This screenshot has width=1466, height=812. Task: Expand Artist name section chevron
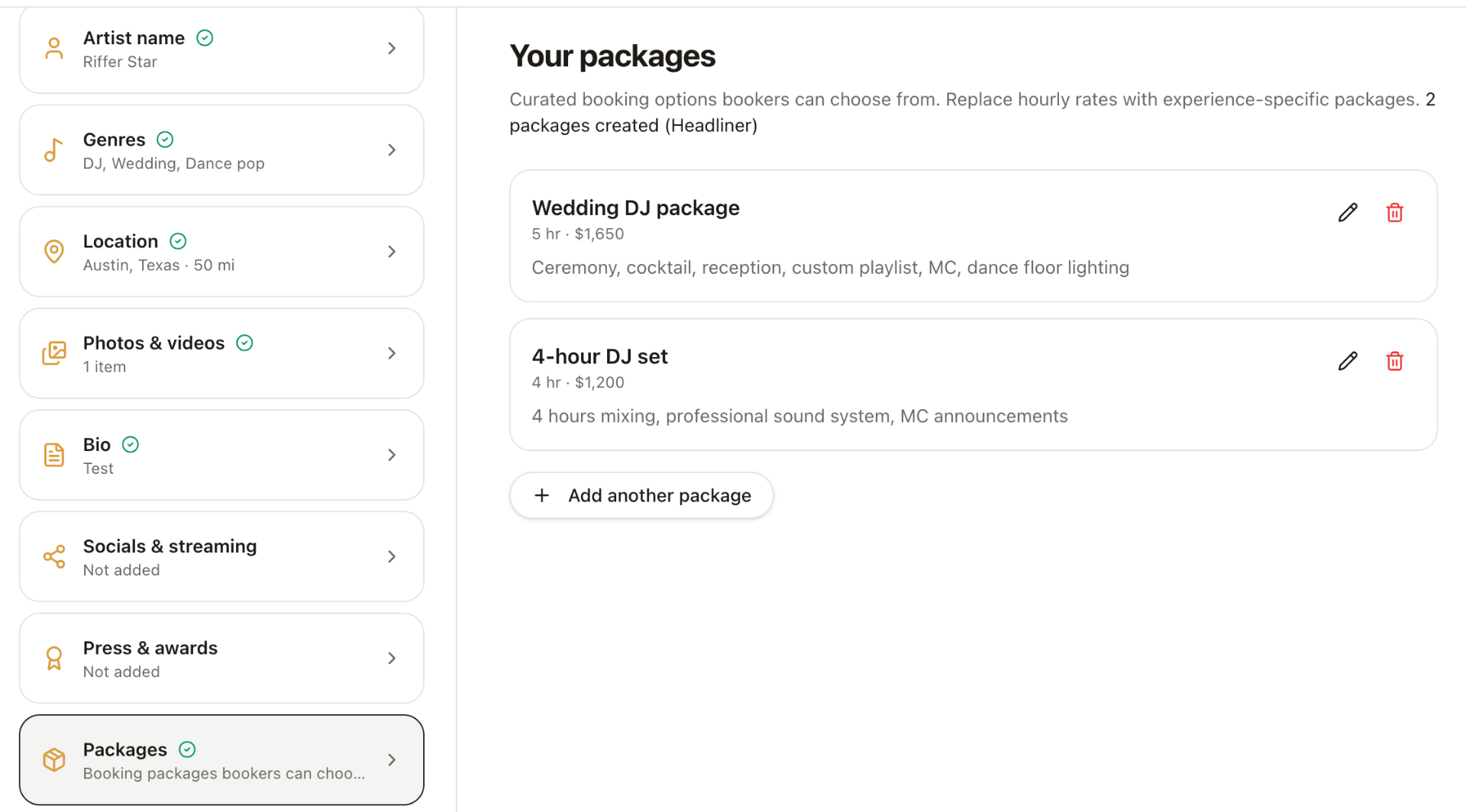click(x=392, y=48)
